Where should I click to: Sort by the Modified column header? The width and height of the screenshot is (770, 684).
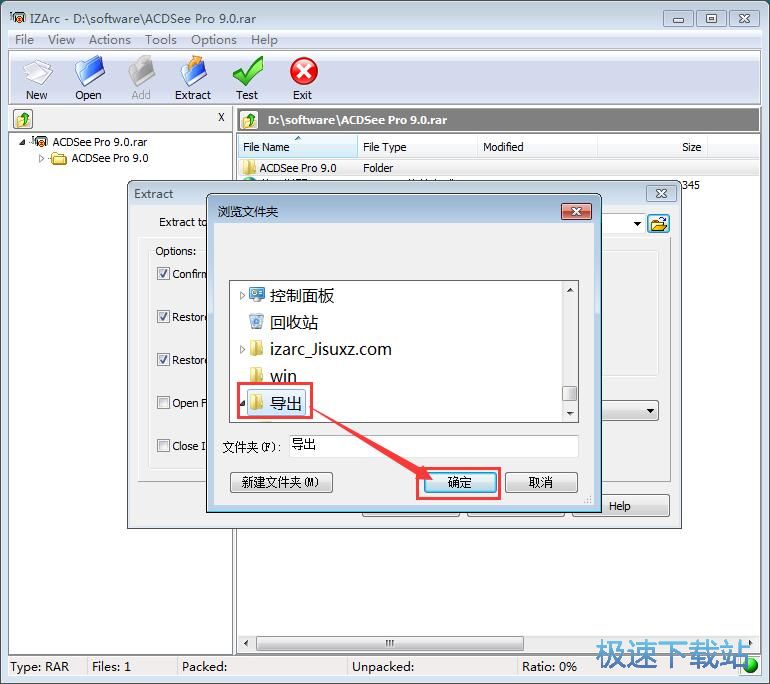coord(537,147)
